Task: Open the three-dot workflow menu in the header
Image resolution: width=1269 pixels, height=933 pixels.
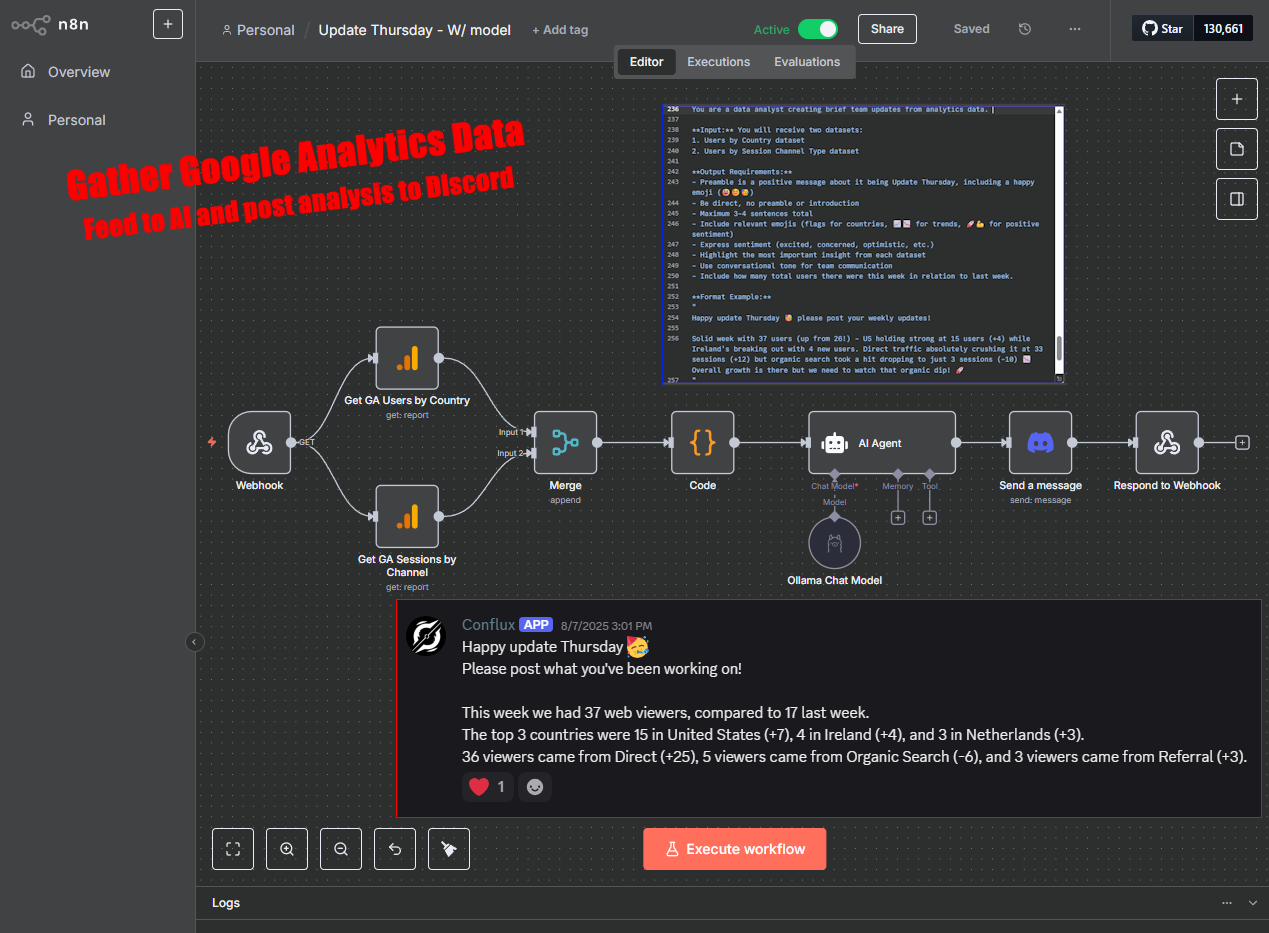Action: point(1075,29)
